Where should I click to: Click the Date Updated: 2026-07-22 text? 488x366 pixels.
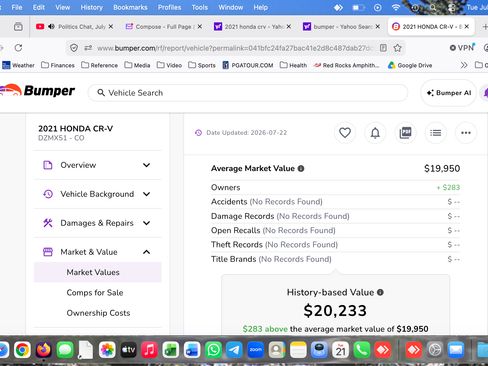pos(246,133)
